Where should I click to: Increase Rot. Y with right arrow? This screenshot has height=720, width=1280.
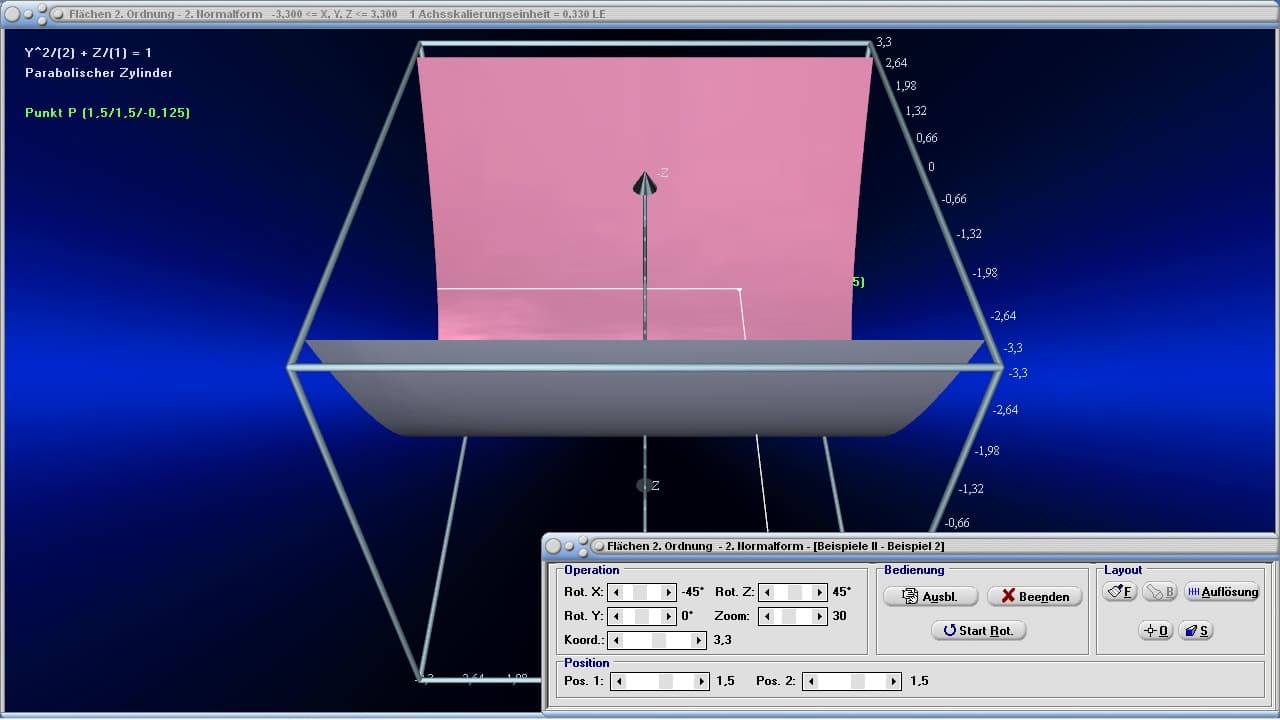click(670, 616)
